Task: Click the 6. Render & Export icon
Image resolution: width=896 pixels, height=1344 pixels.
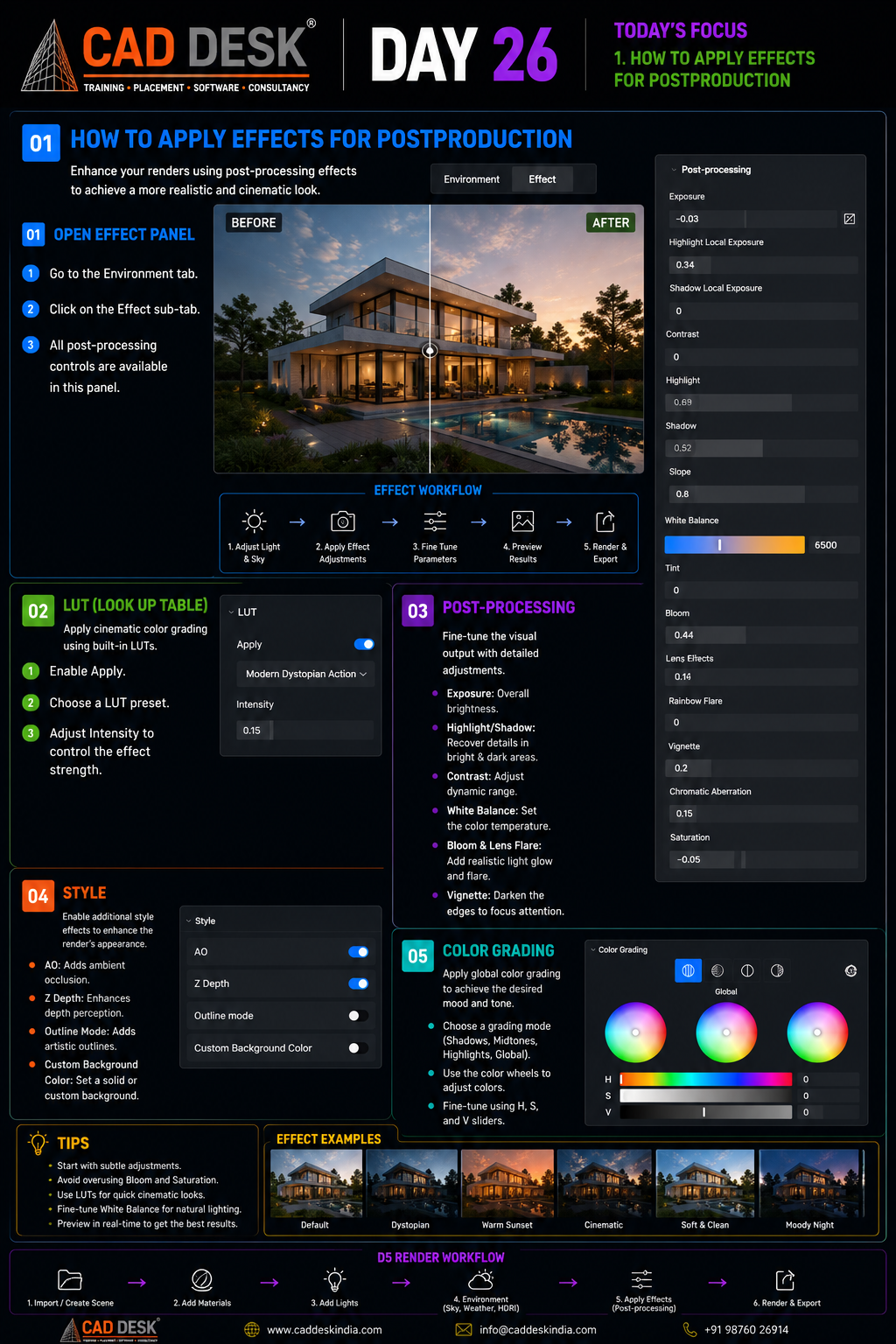Action: 786,1280
